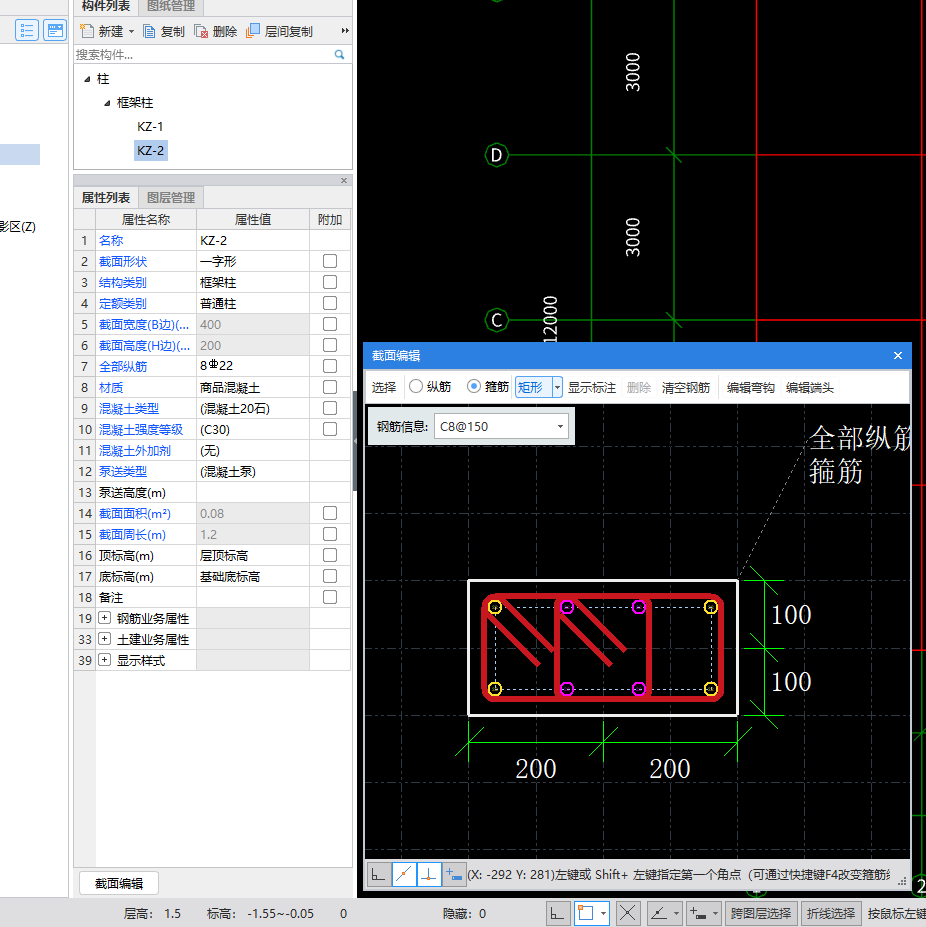Expand the 钢筋业务属性 group
The height and width of the screenshot is (927, 926).
coord(105,618)
